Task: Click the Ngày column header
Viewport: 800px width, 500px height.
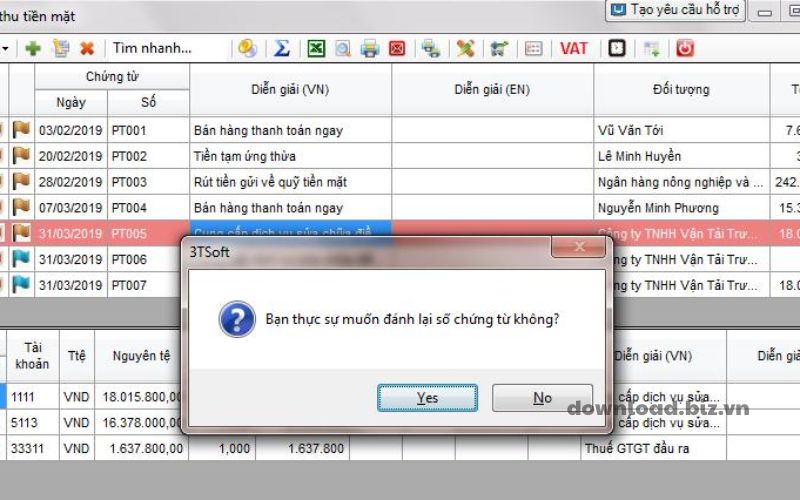Action: 71,103
